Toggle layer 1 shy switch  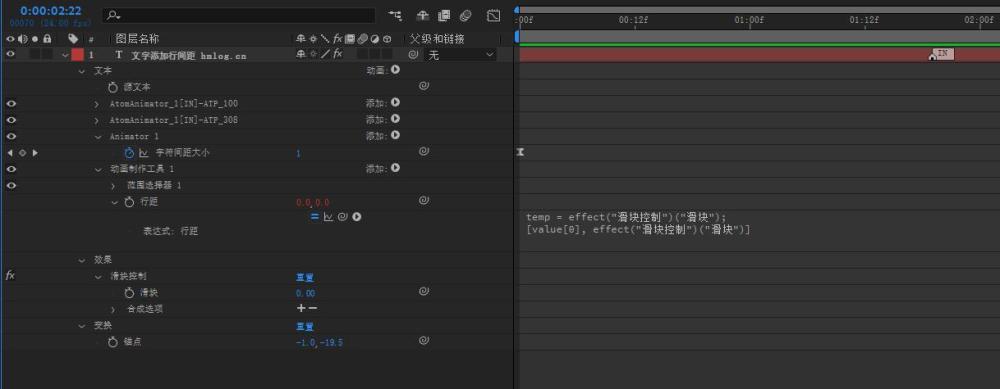coord(301,55)
